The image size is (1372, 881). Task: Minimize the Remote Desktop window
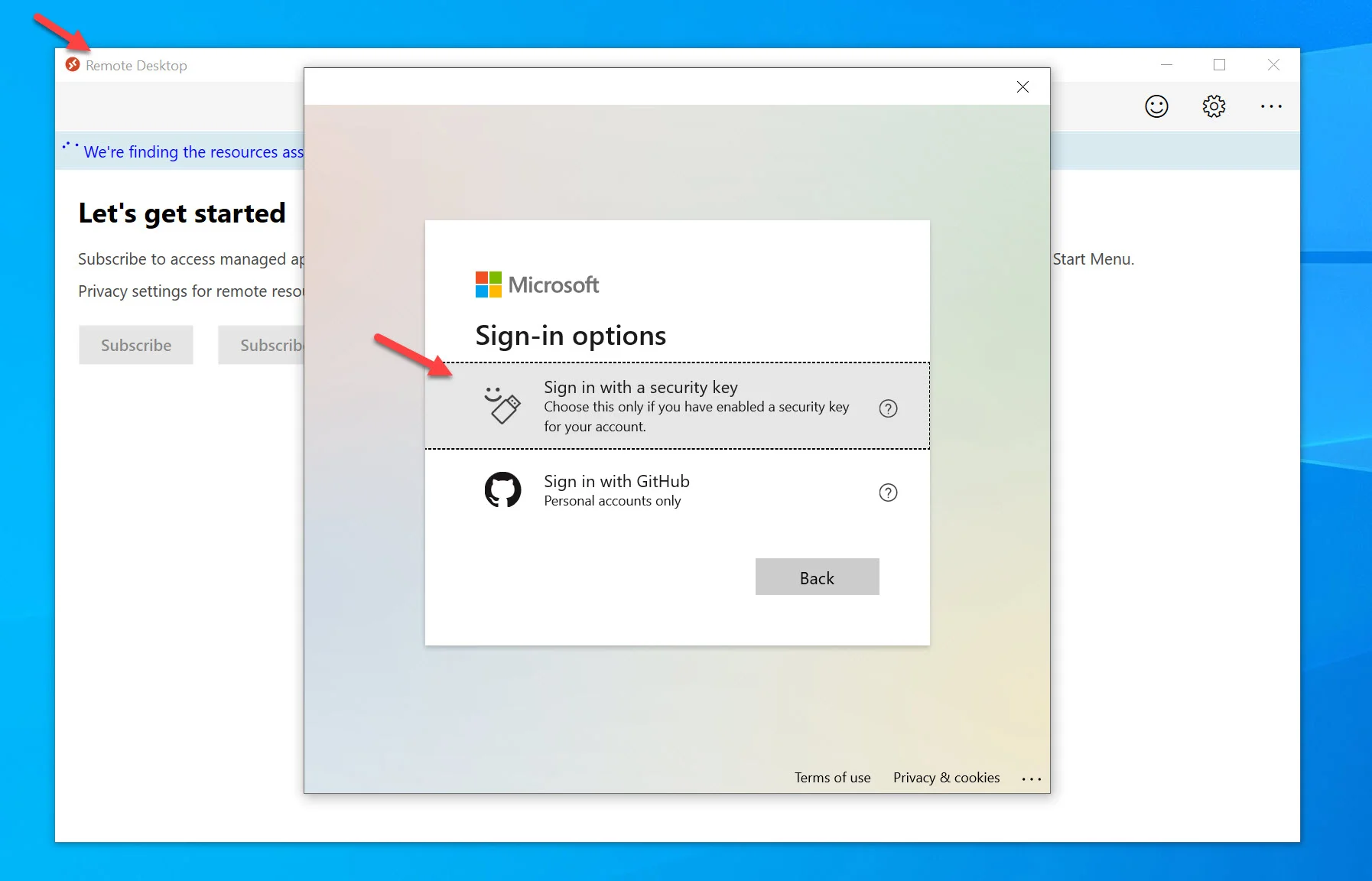tap(1166, 65)
